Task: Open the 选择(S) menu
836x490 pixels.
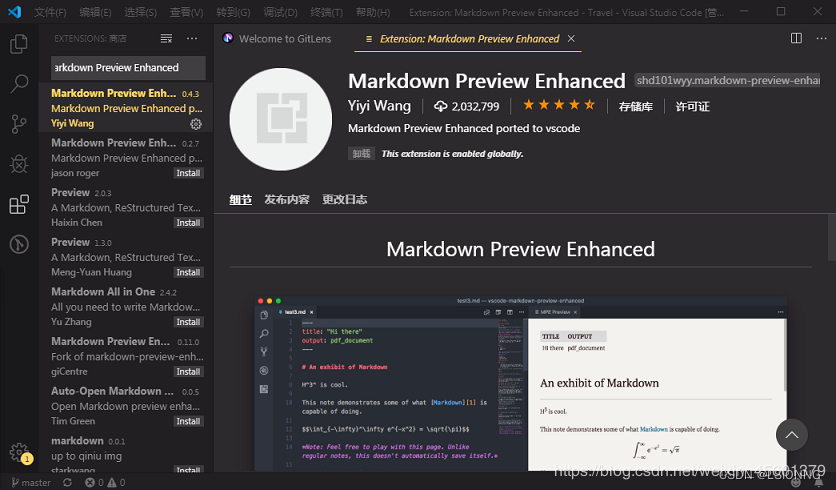Action: pyautogui.click(x=140, y=12)
